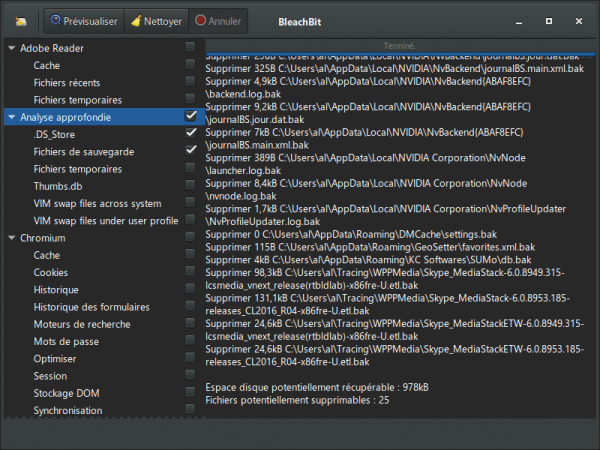Enable Stockage DOM checkbox
This screenshot has width=600, height=450.
[190, 392]
